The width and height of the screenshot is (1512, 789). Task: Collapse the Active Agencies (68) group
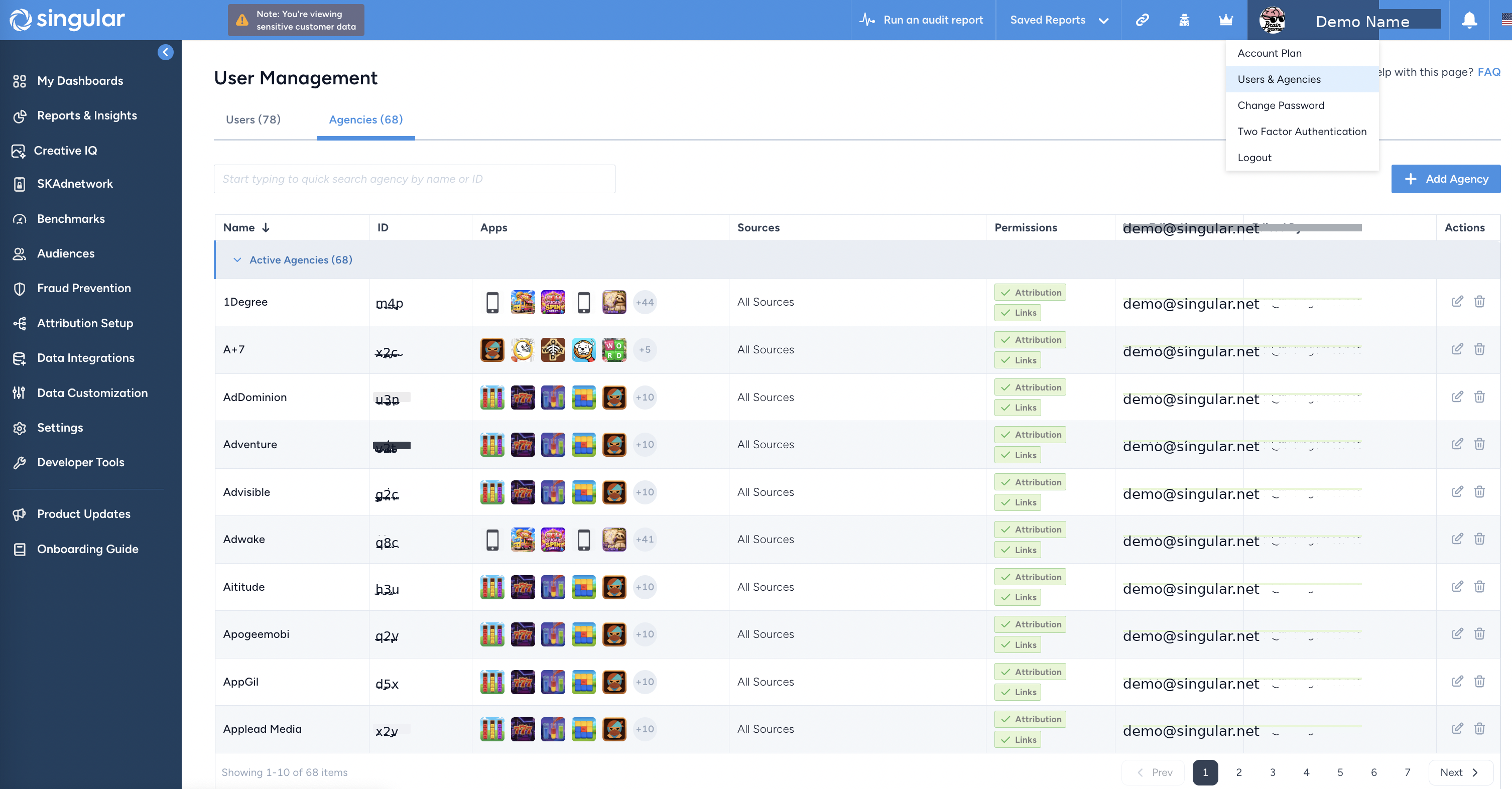(x=237, y=260)
